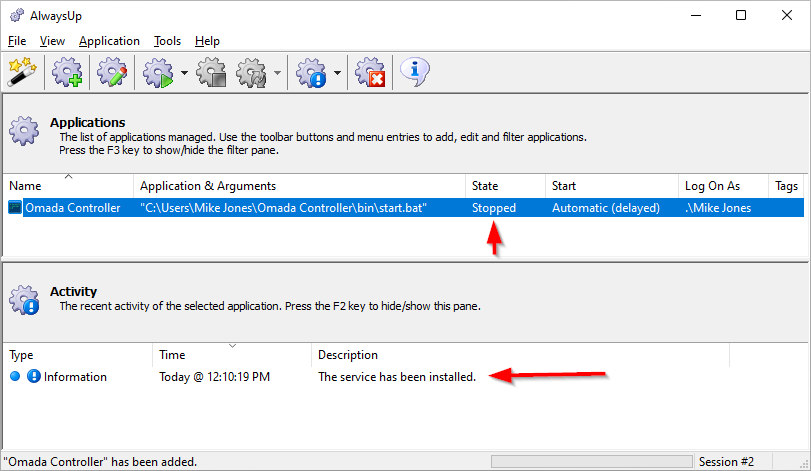Click the Type column header in Activity
This screenshot has height=471, width=811.
78,355
